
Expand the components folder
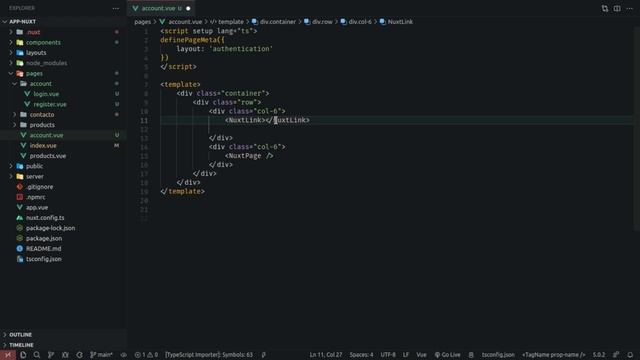point(11,42)
